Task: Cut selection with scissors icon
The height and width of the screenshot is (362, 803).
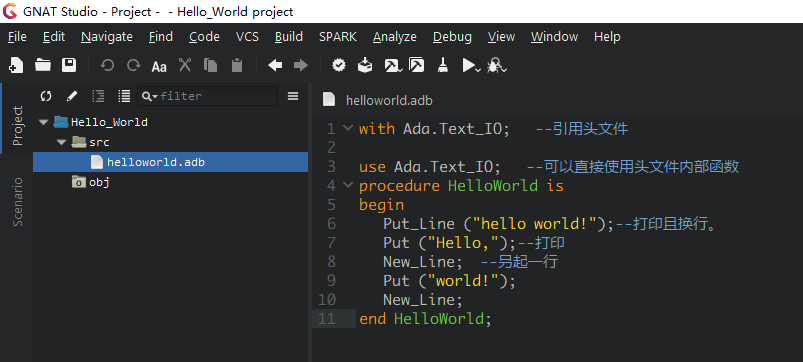Action: click(185, 65)
